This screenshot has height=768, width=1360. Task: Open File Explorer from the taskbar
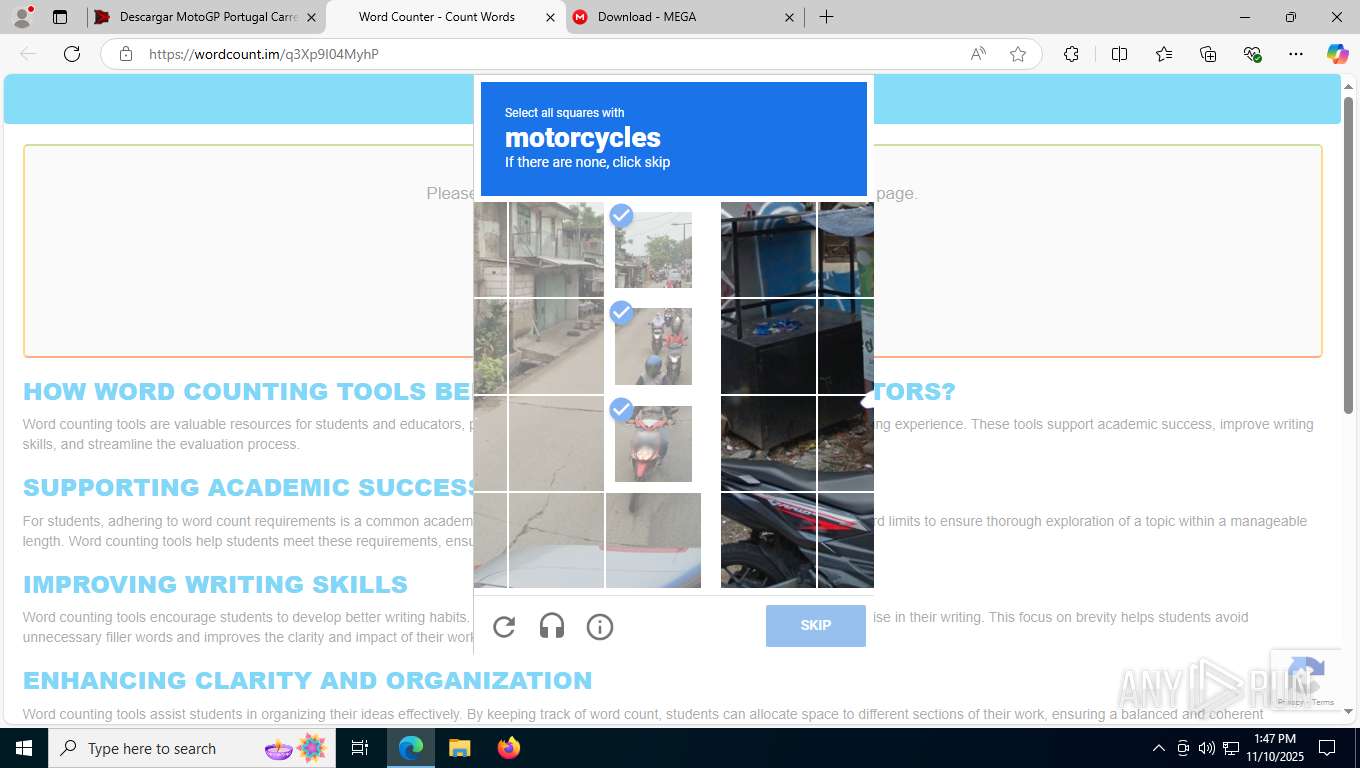[x=459, y=748]
